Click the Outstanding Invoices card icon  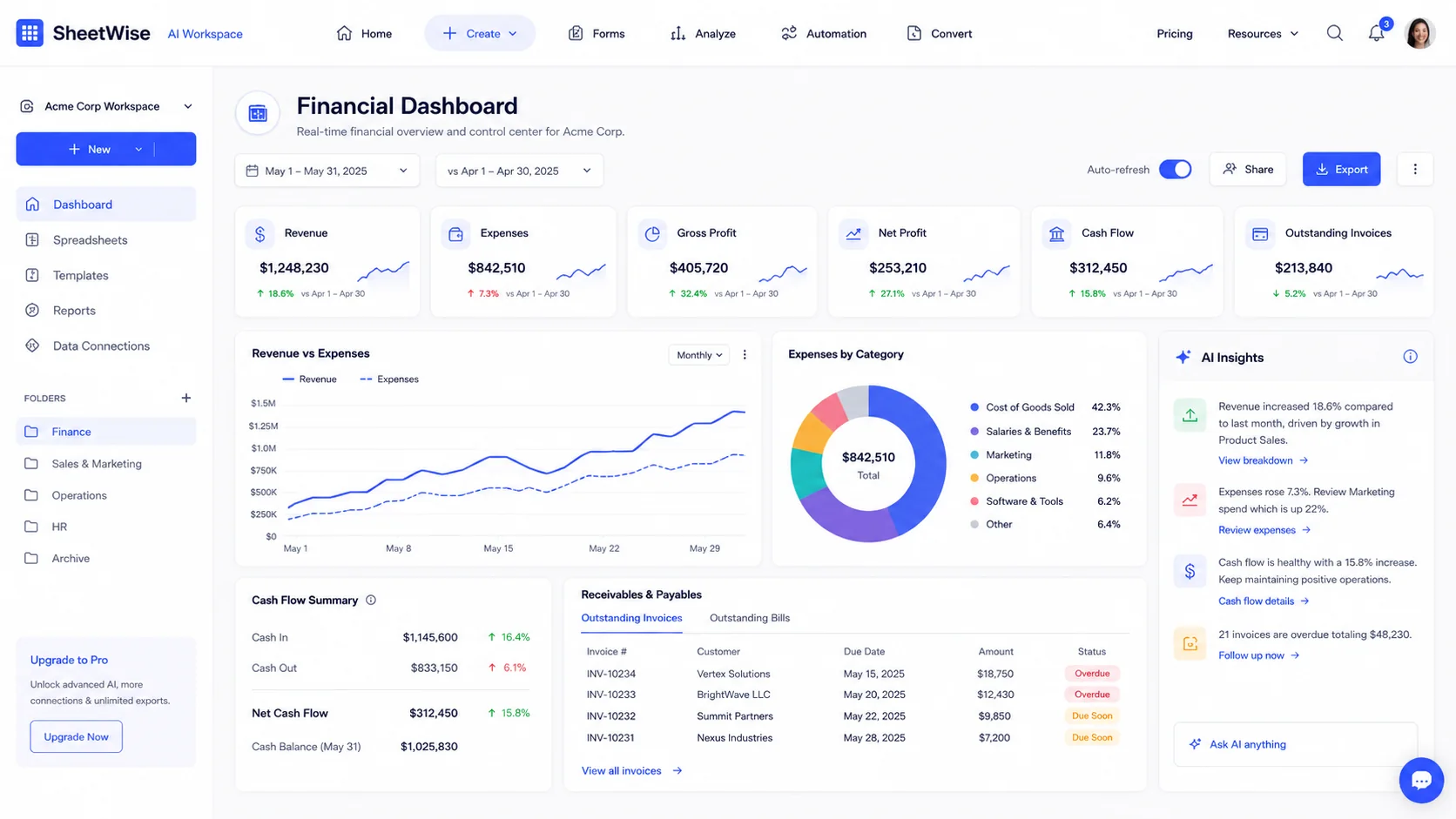point(1260,233)
